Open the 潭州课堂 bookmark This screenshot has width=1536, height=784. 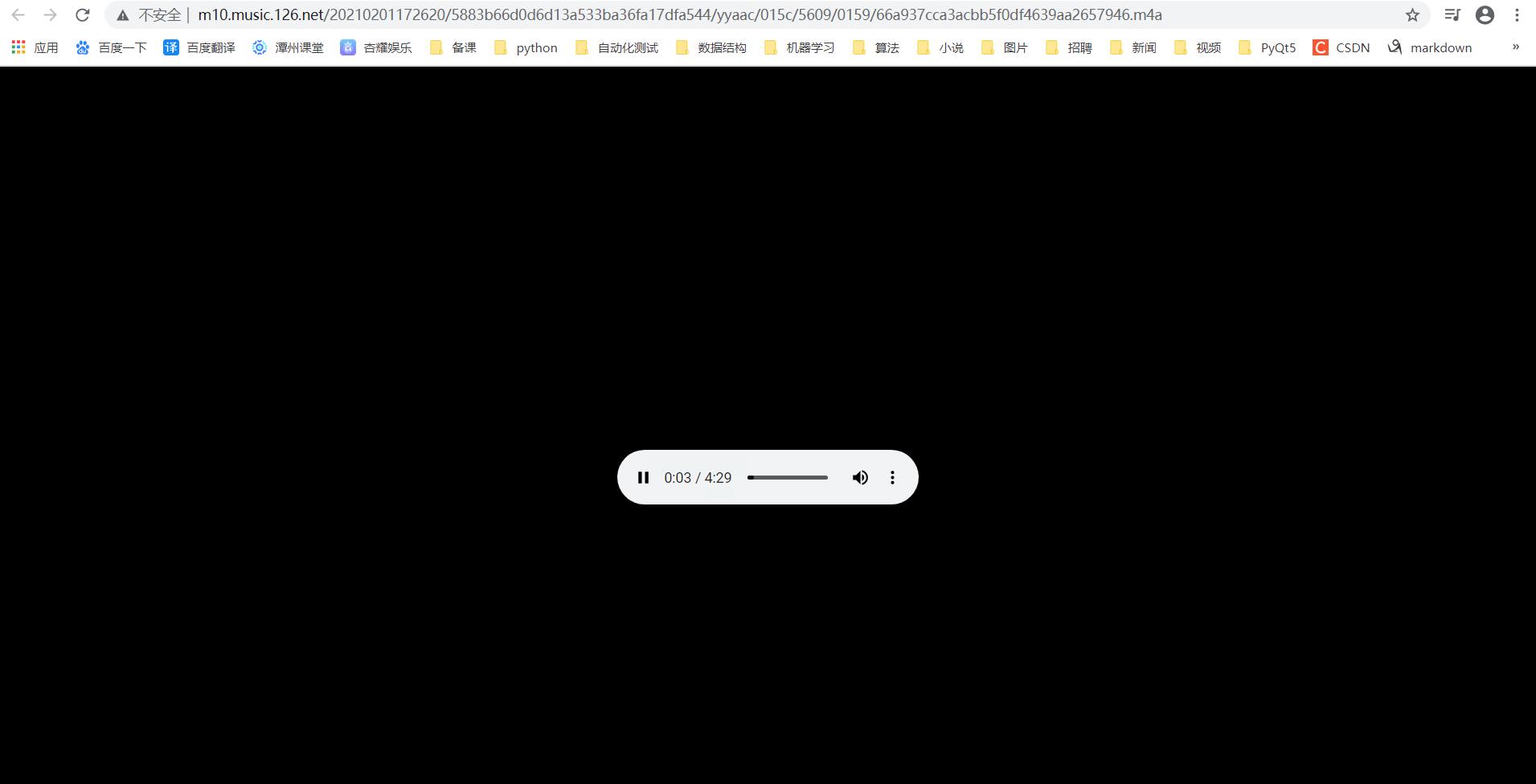(x=288, y=47)
